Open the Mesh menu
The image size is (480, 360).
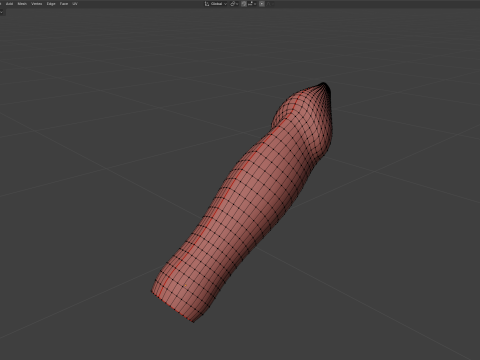pos(22,4)
